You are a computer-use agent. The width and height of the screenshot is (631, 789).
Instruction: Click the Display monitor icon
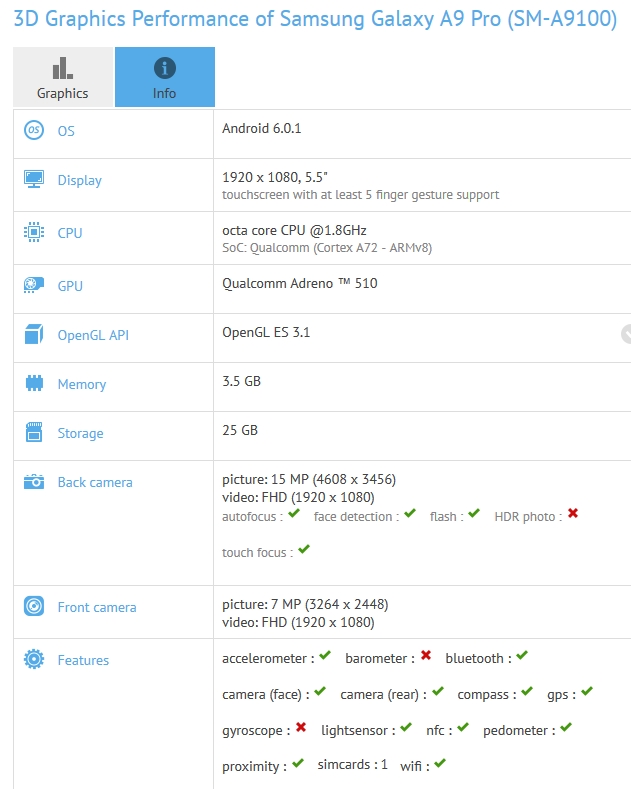34,179
